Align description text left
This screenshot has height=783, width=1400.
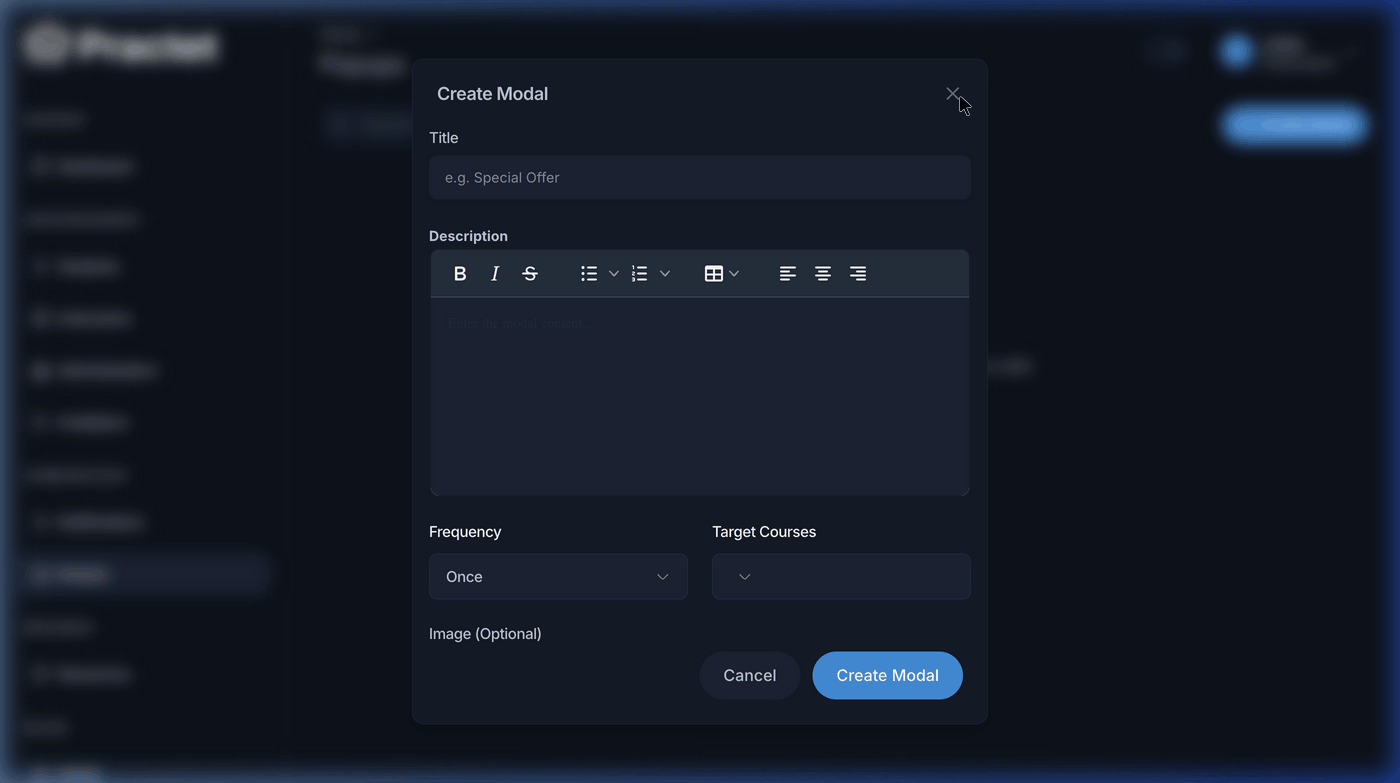coord(788,273)
